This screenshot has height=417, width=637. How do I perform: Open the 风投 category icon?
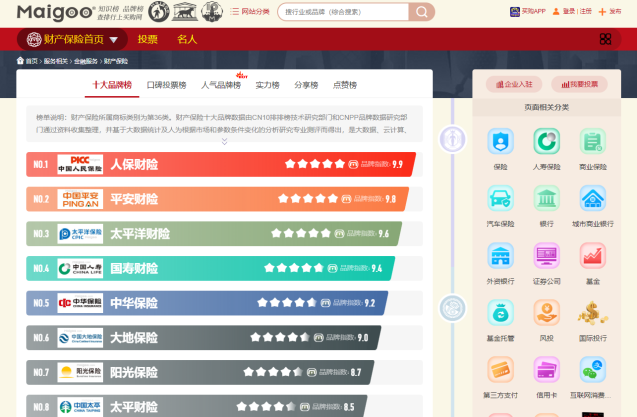click(x=547, y=313)
